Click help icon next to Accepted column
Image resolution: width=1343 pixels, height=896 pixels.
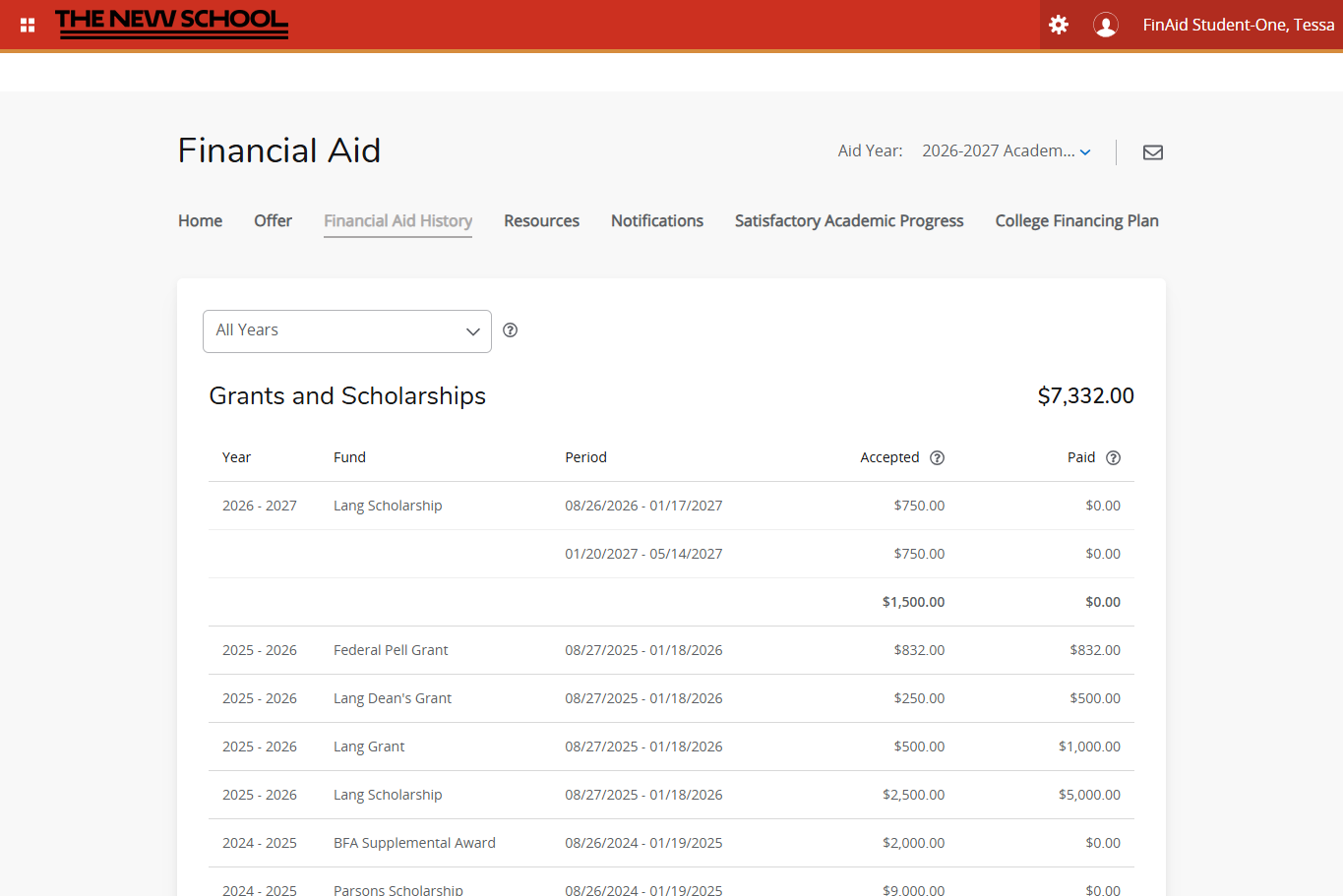(937, 457)
